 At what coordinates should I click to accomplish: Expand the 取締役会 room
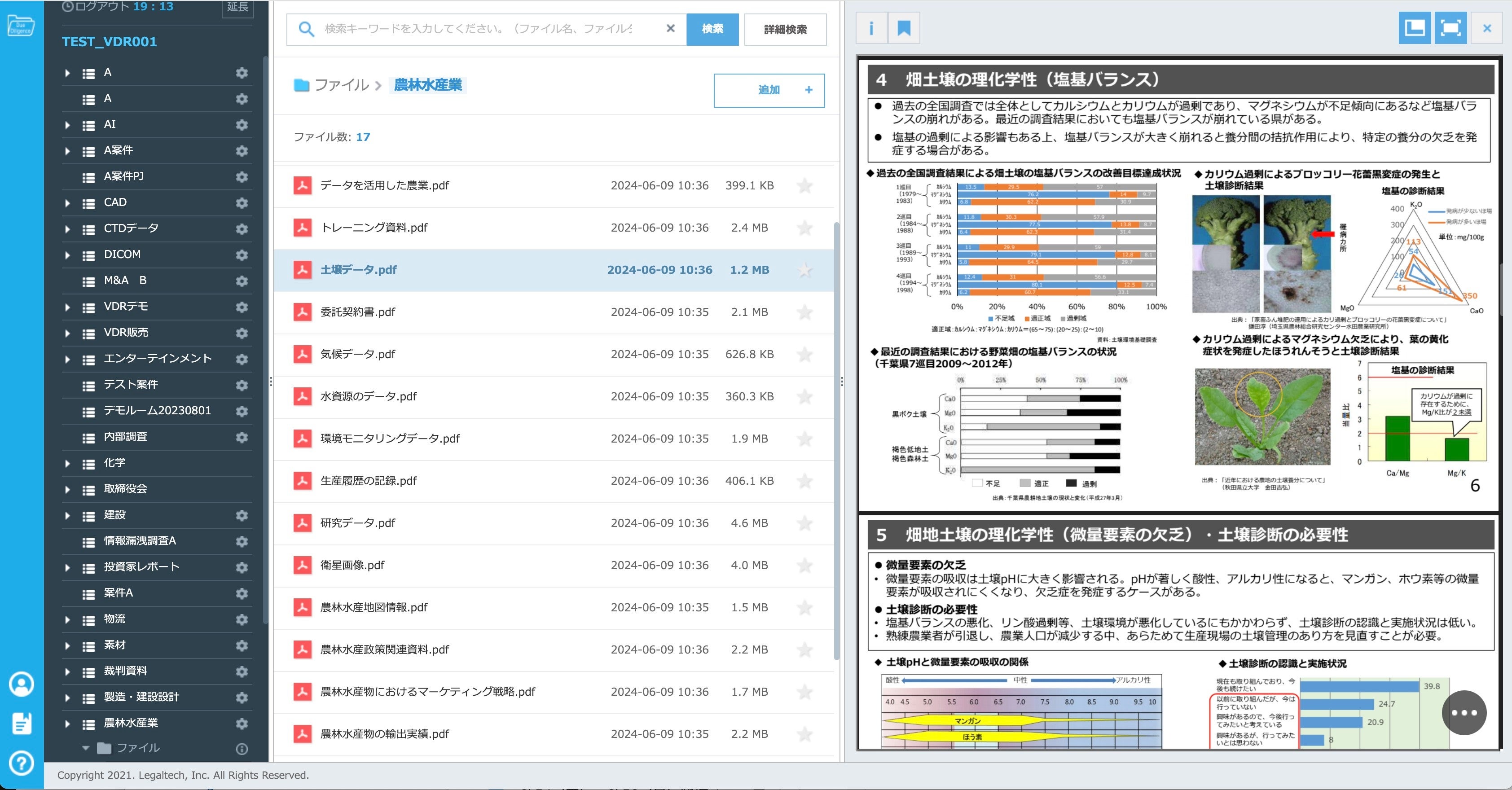(x=67, y=489)
